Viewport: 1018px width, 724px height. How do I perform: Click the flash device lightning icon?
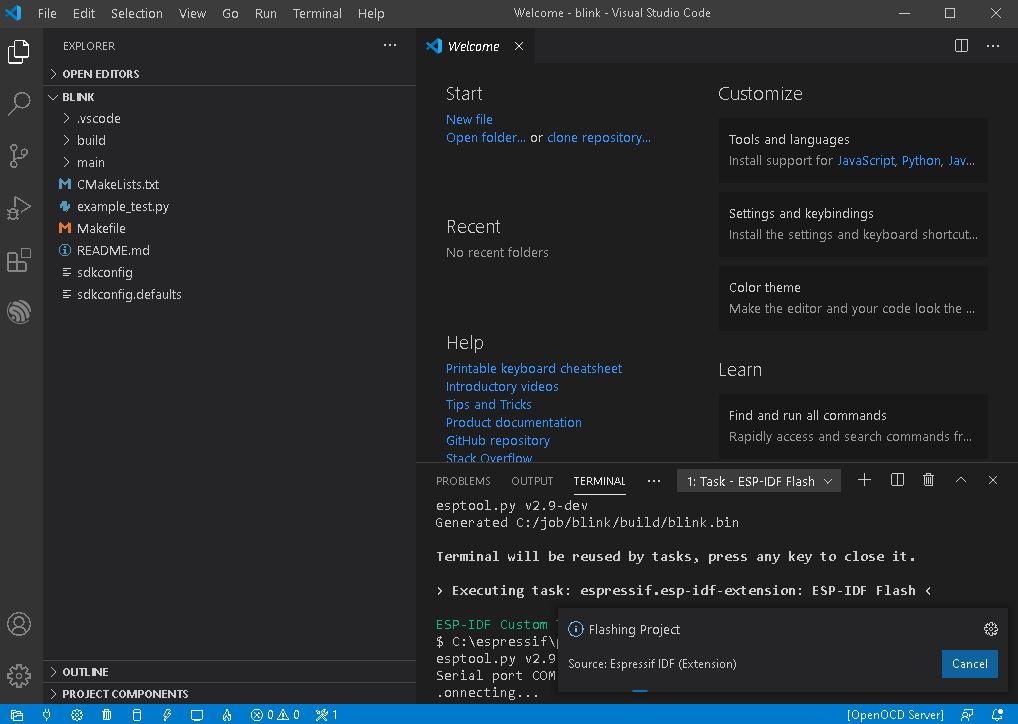[167, 715]
